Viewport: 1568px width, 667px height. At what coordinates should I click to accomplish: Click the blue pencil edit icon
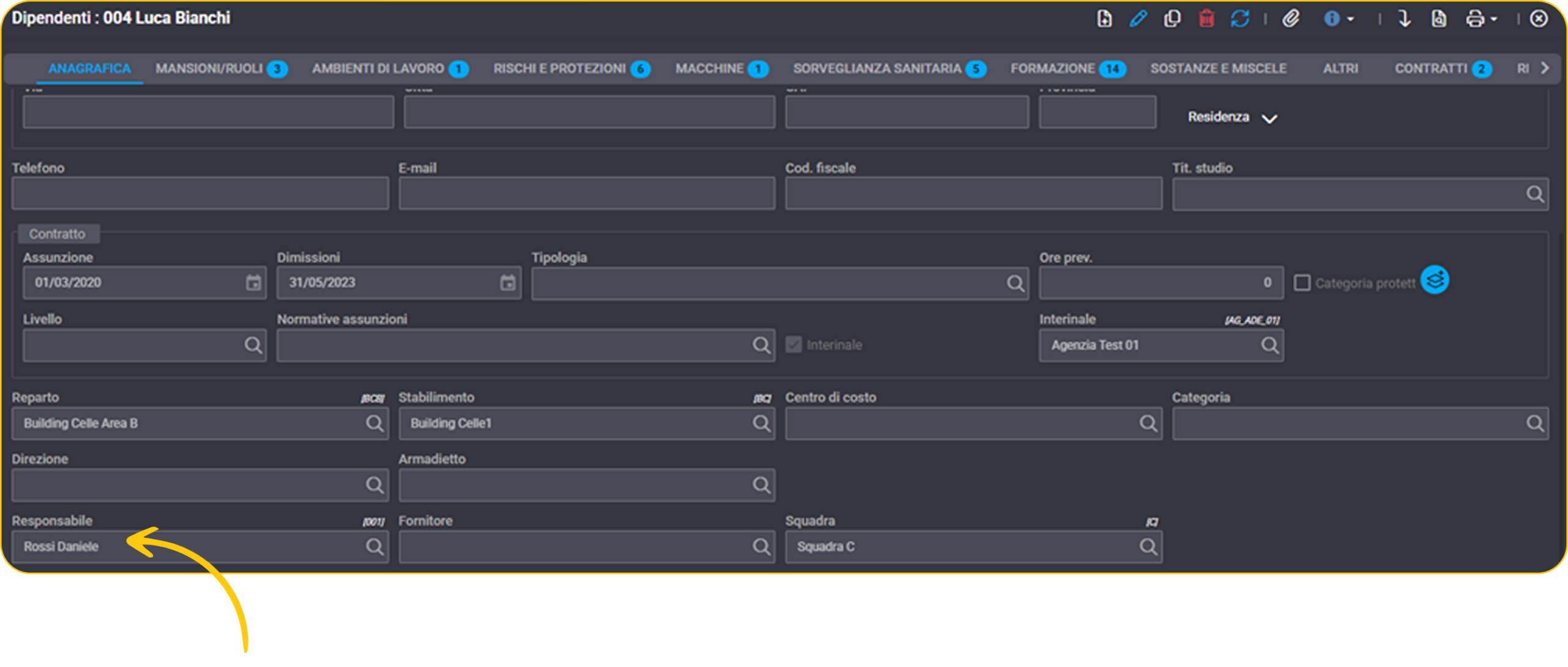(x=1138, y=18)
